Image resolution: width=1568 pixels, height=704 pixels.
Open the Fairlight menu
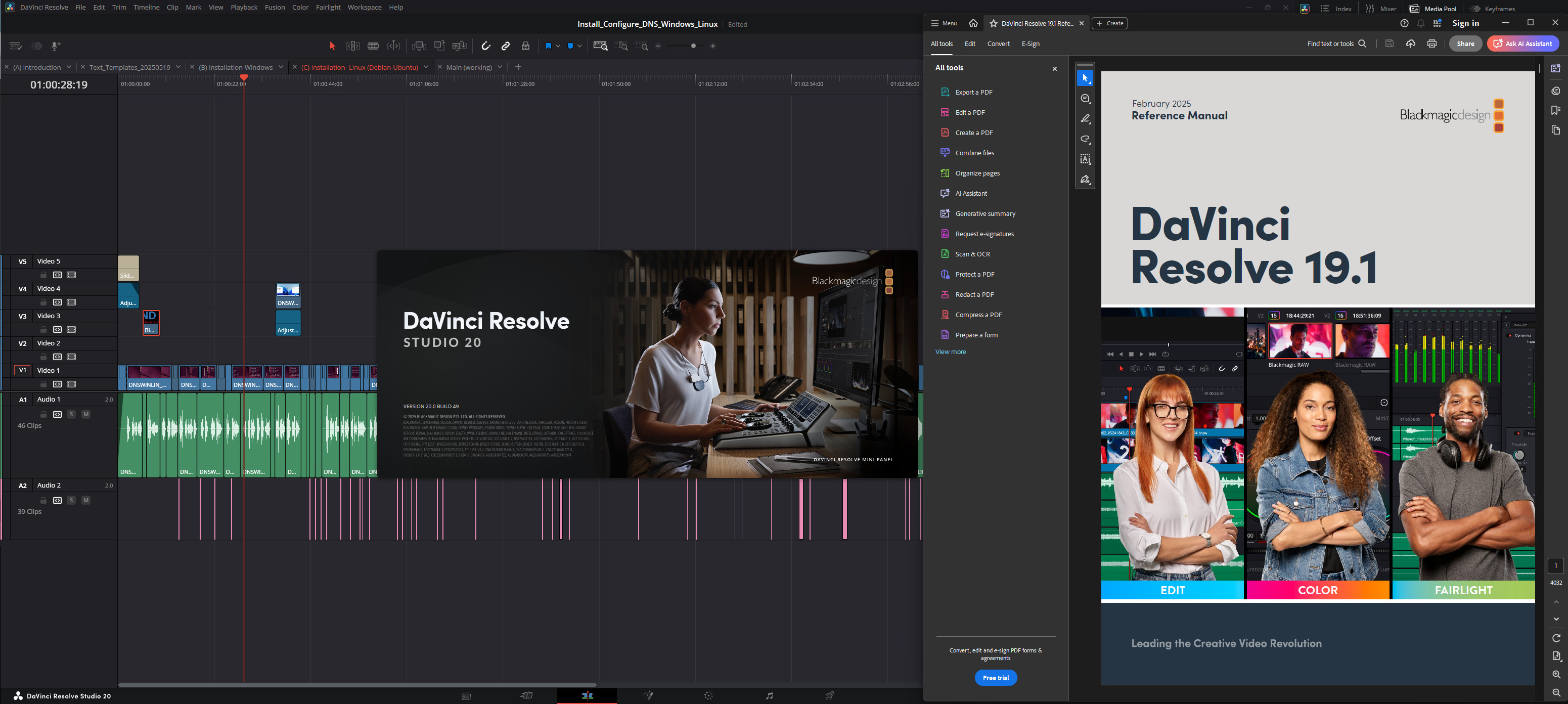click(x=328, y=7)
